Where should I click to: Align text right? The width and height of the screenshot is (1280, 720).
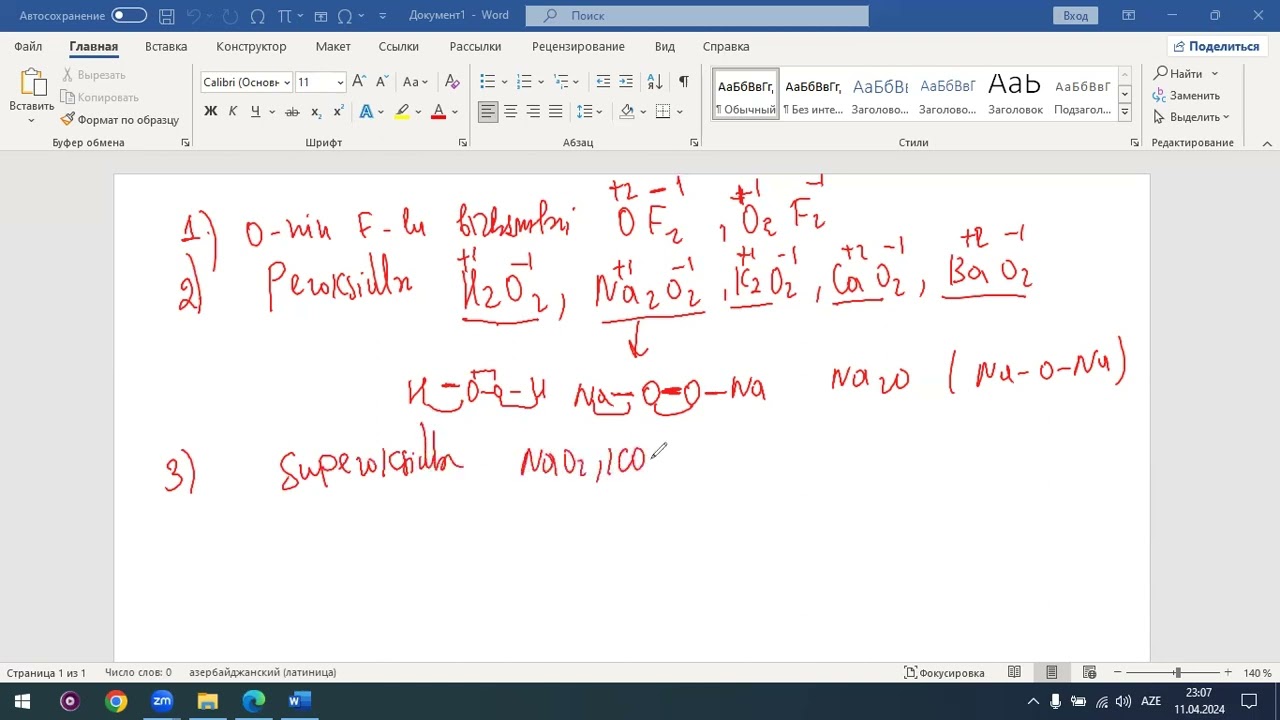click(x=533, y=111)
